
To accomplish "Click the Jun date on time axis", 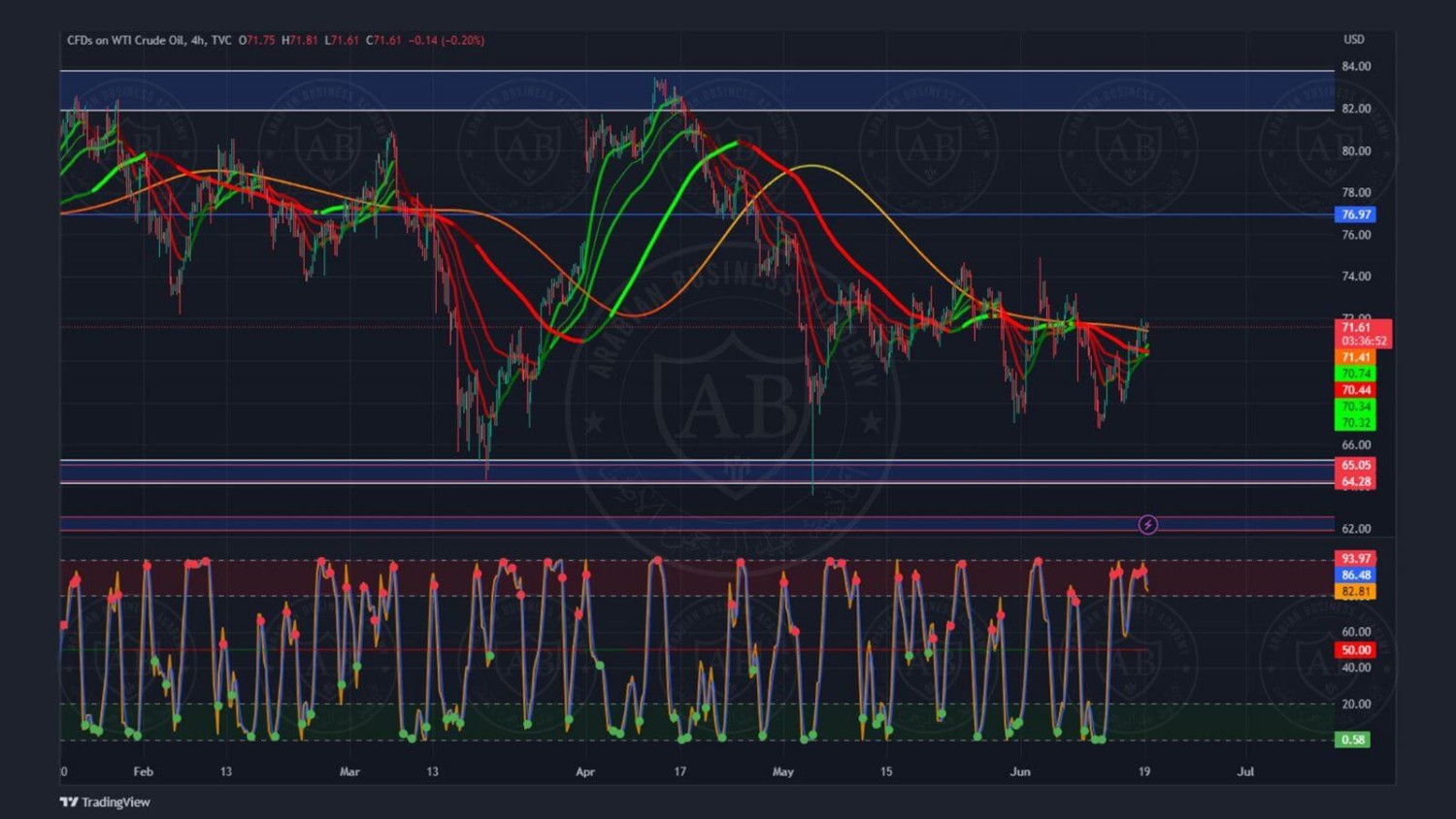I will pos(1020,772).
